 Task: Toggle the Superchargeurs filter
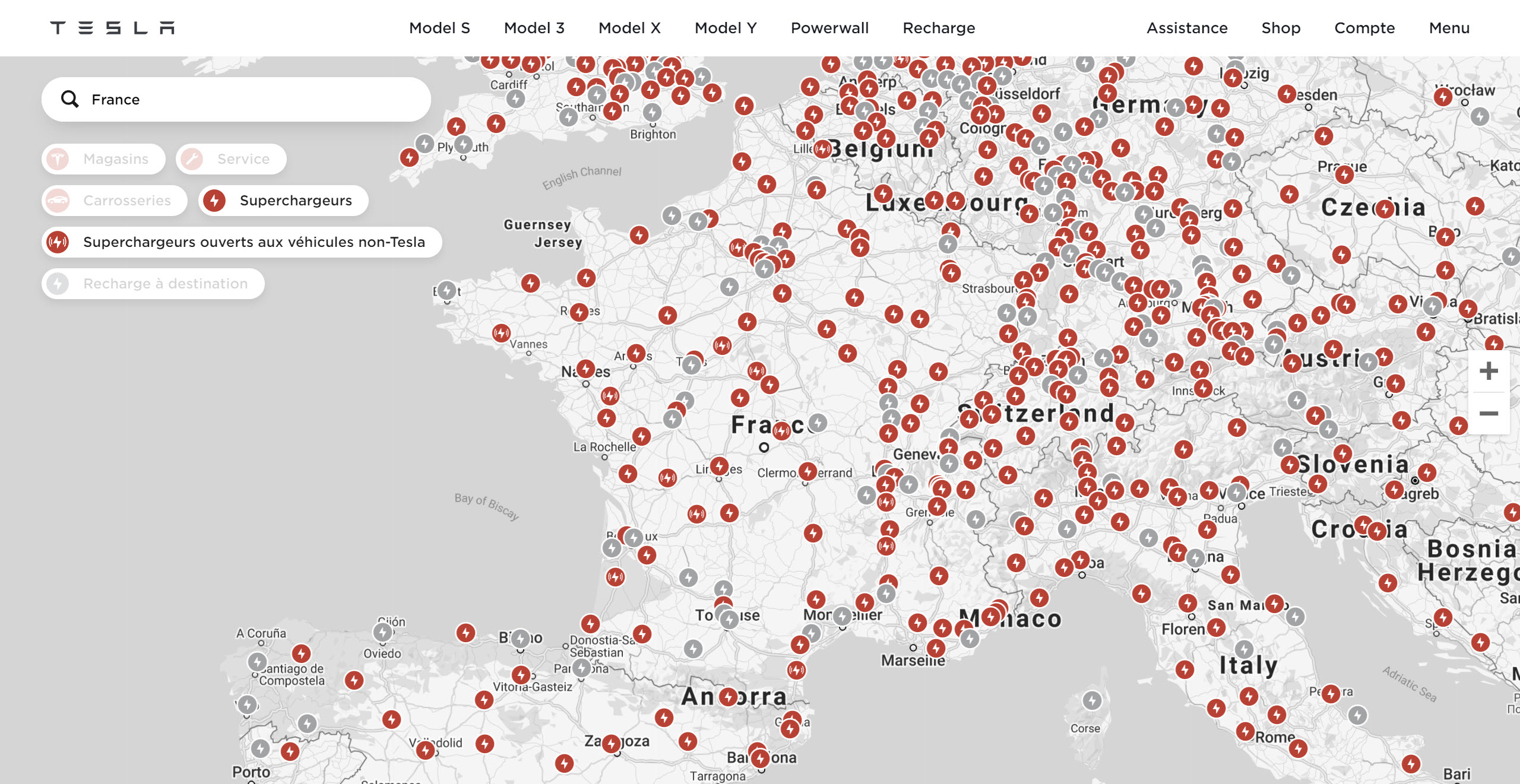pyautogui.click(x=283, y=201)
